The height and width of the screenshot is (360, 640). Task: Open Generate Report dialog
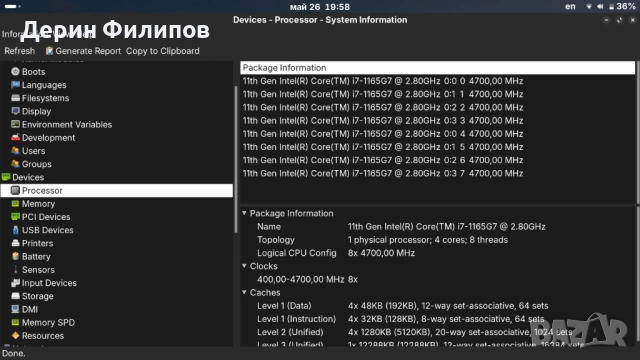coord(83,51)
